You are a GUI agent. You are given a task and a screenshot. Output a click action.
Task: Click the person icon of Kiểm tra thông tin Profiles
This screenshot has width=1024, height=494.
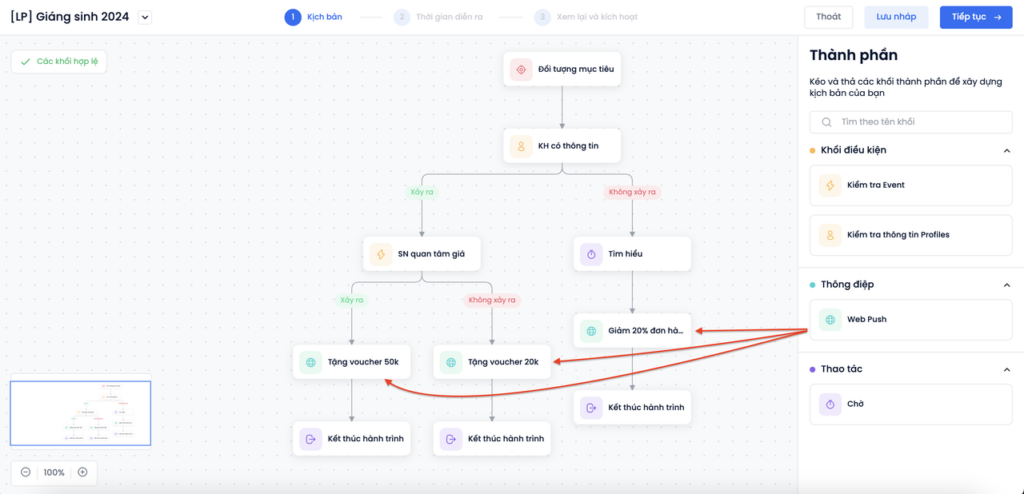[830, 235]
